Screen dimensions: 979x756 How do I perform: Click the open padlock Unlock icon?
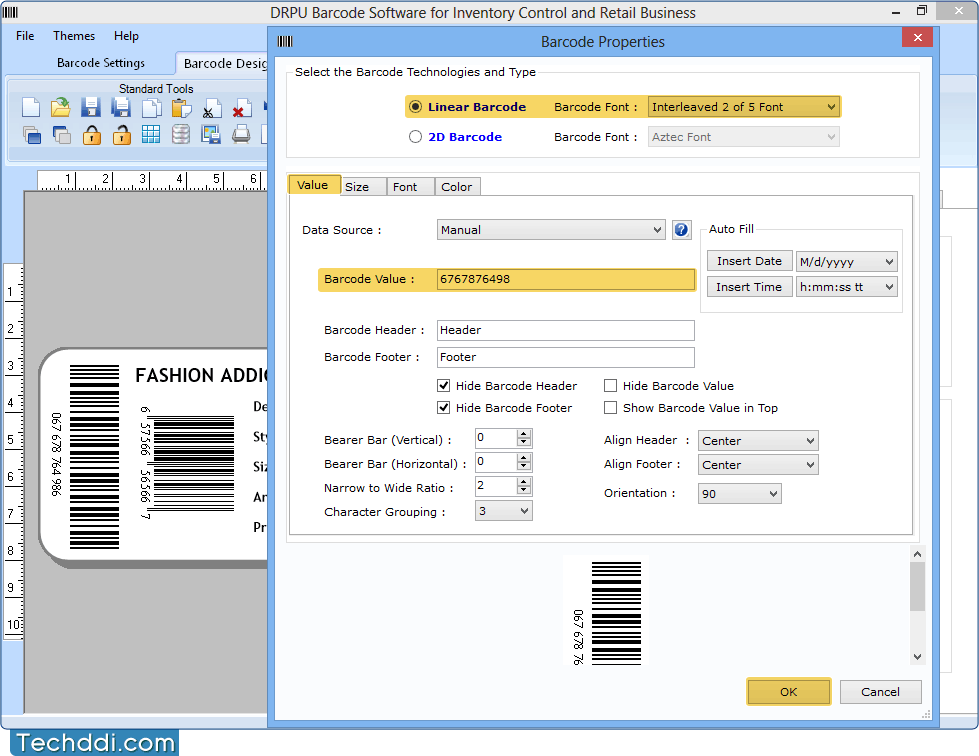tap(121, 134)
